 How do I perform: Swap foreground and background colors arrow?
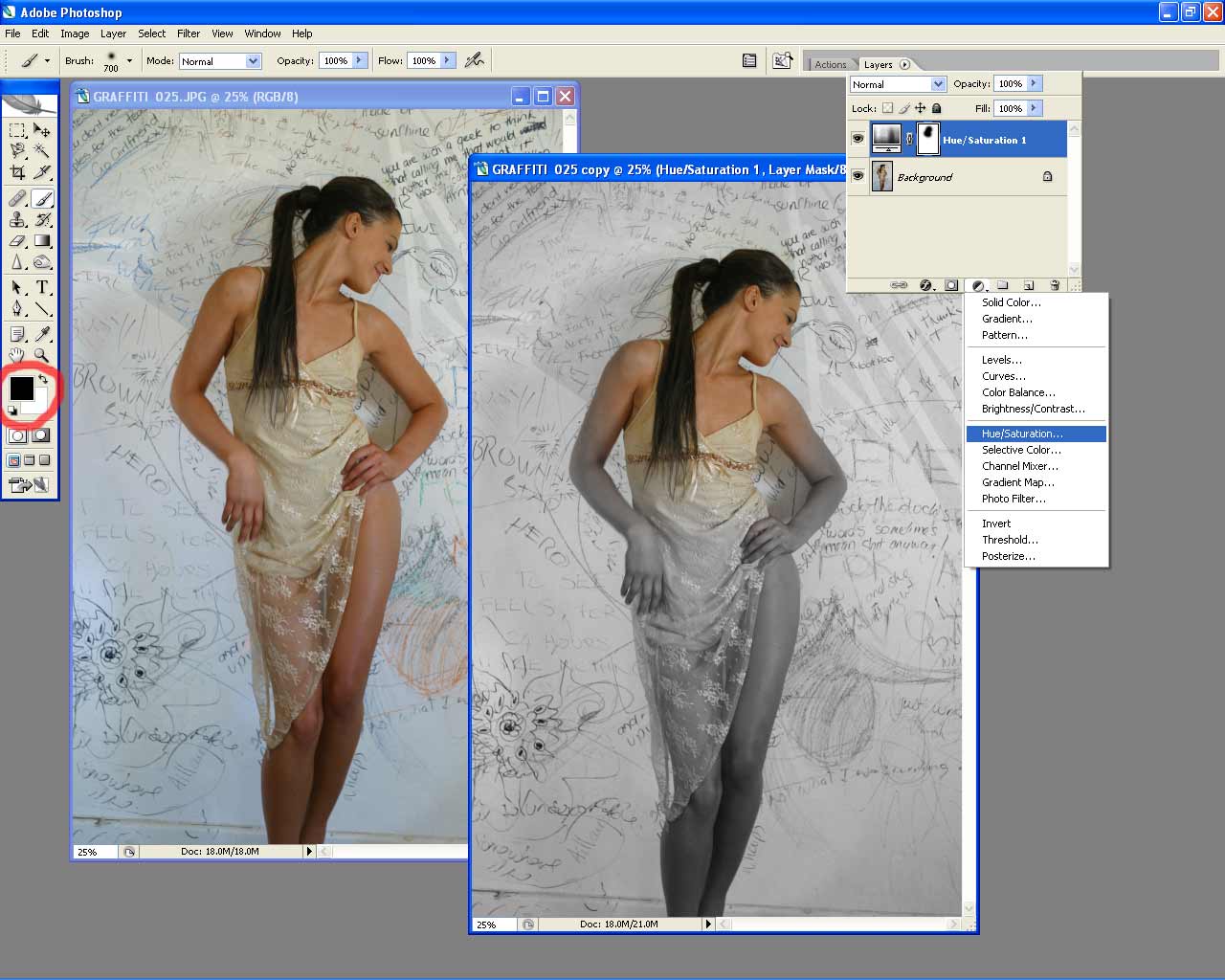pyautogui.click(x=43, y=380)
